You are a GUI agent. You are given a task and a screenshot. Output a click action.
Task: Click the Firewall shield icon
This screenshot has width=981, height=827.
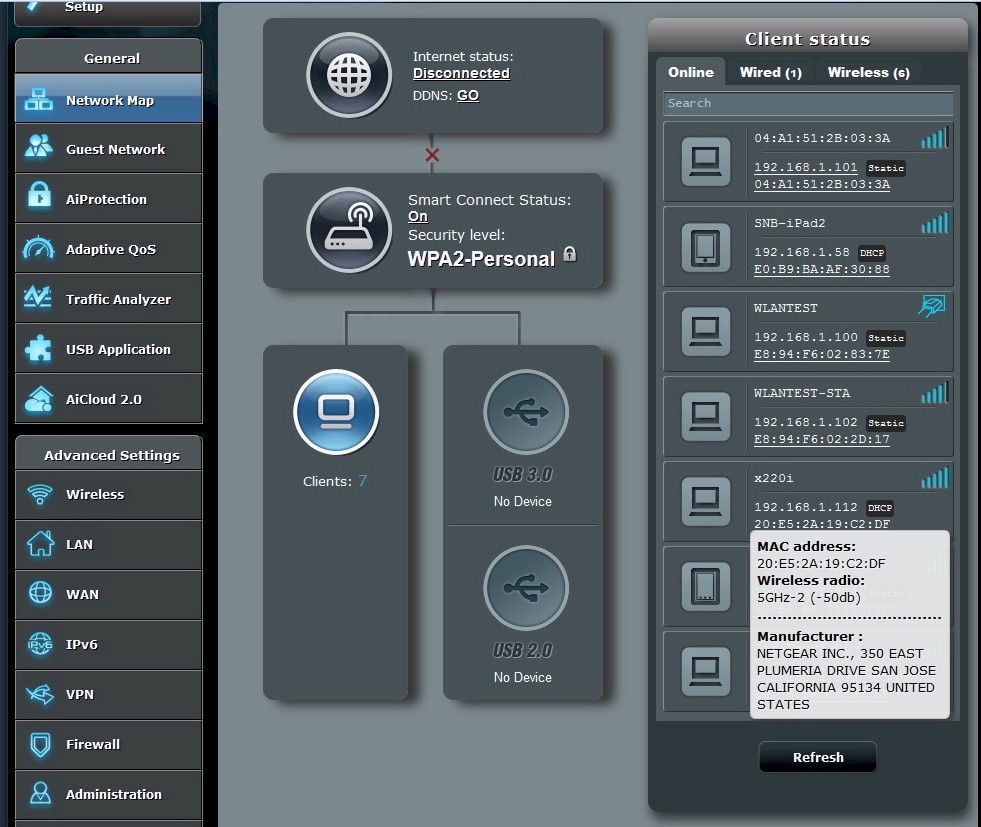click(41, 744)
